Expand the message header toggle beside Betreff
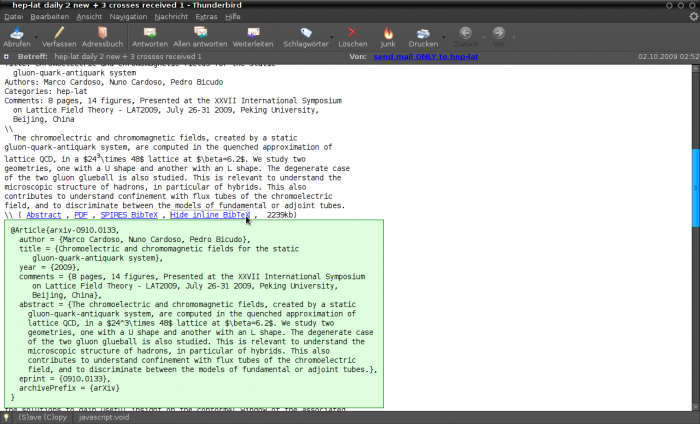This screenshot has height=424, width=700. [6, 57]
